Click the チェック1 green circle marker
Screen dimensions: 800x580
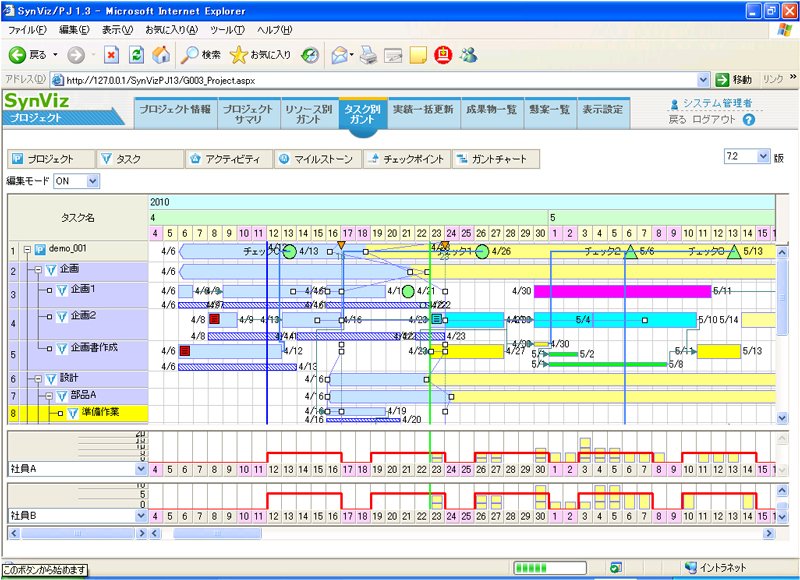[x=482, y=251]
